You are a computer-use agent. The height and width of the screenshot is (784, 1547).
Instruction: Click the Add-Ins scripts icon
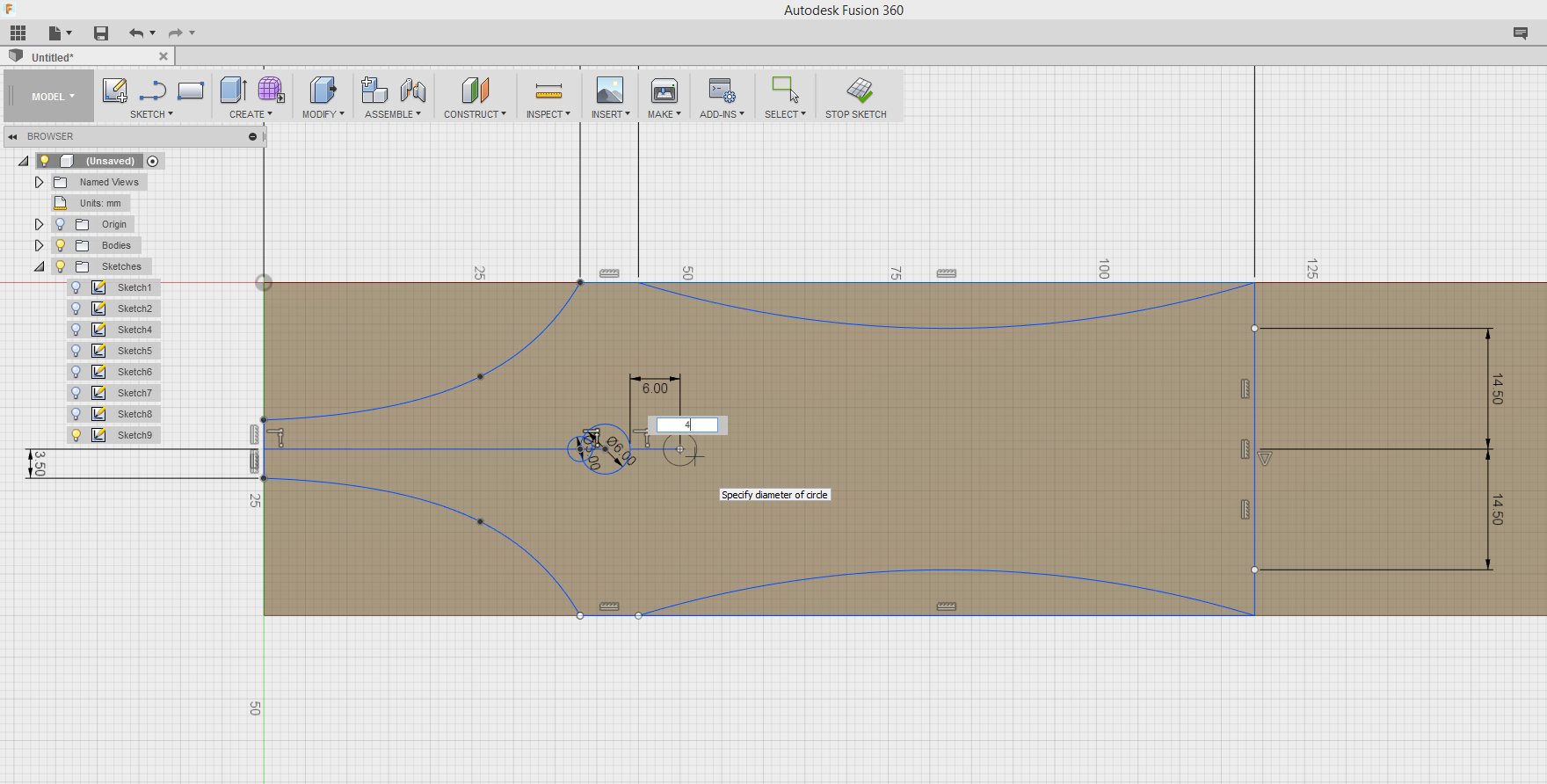(722, 90)
